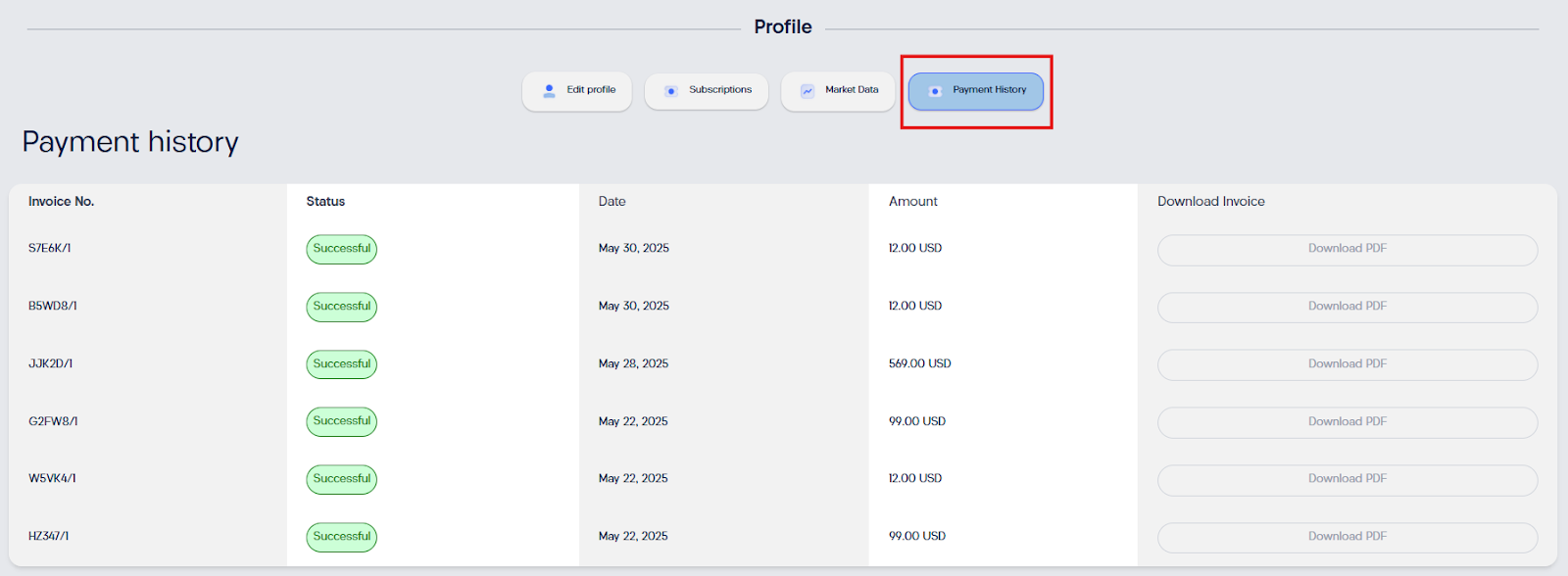Select invoice number HZ347/1

tap(49, 536)
